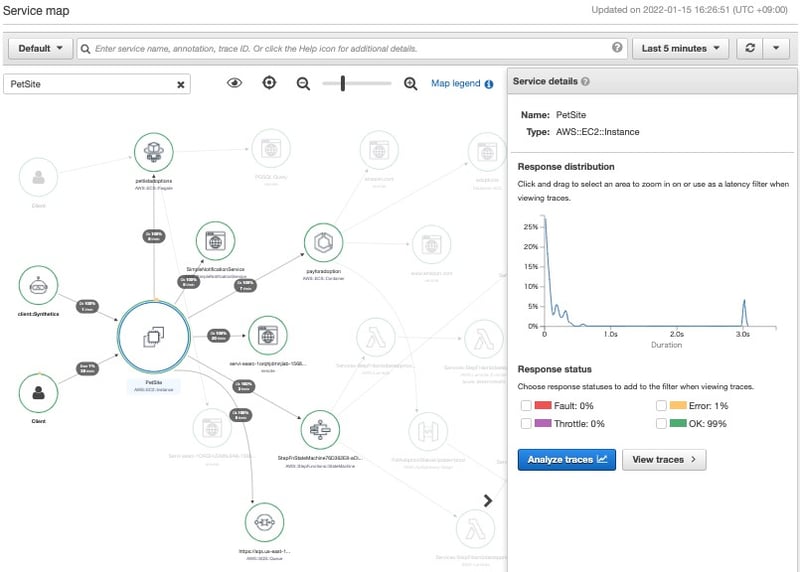Click the Service details help icon
Image resolution: width=800 pixels, height=572 pixels.
[585, 81]
